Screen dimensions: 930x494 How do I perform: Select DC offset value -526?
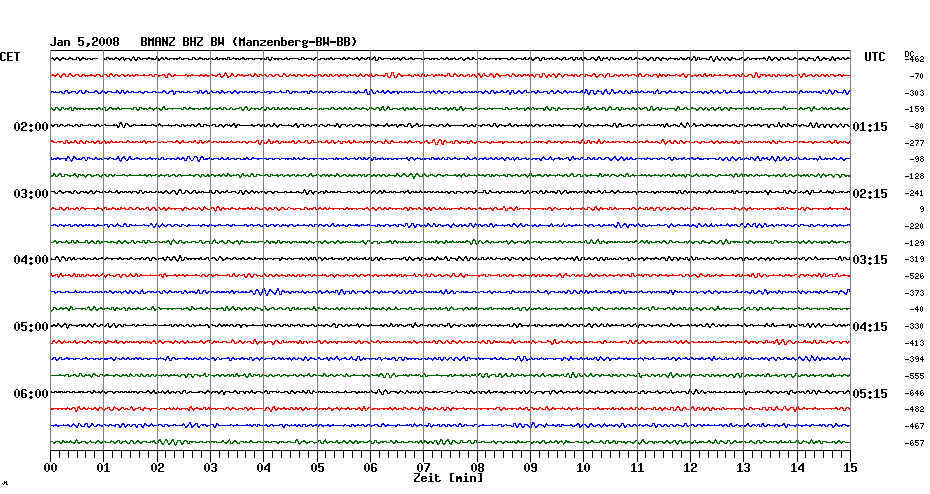click(915, 276)
